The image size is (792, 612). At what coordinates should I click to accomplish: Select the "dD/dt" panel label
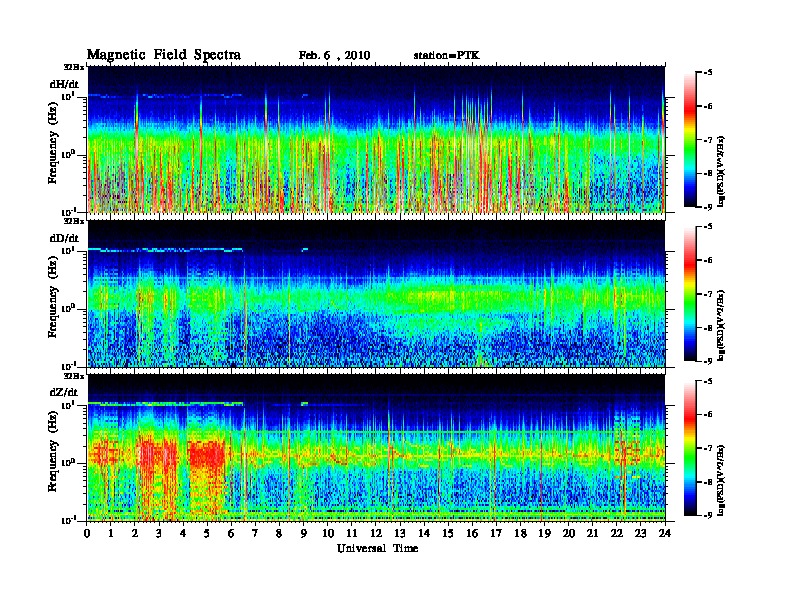pyautogui.click(x=64, y=238)
